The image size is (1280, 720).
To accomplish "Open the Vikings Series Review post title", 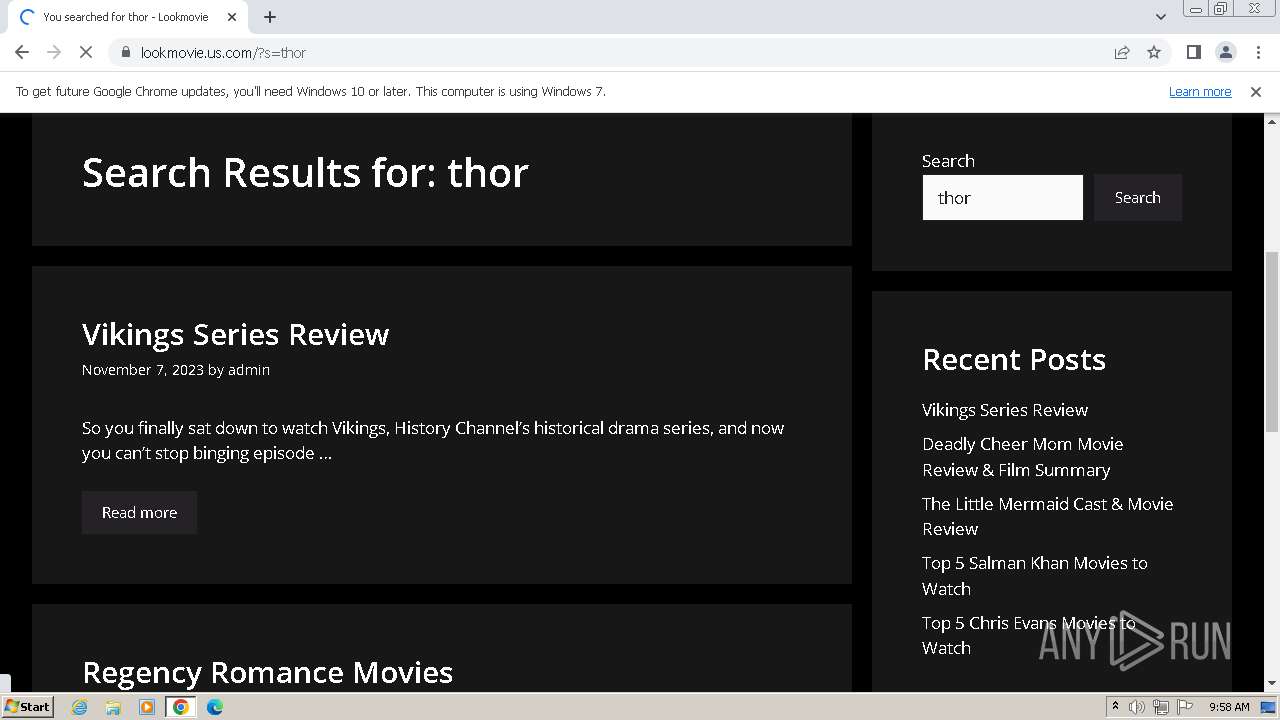I will pyautogui.click(x=235, y=334).
